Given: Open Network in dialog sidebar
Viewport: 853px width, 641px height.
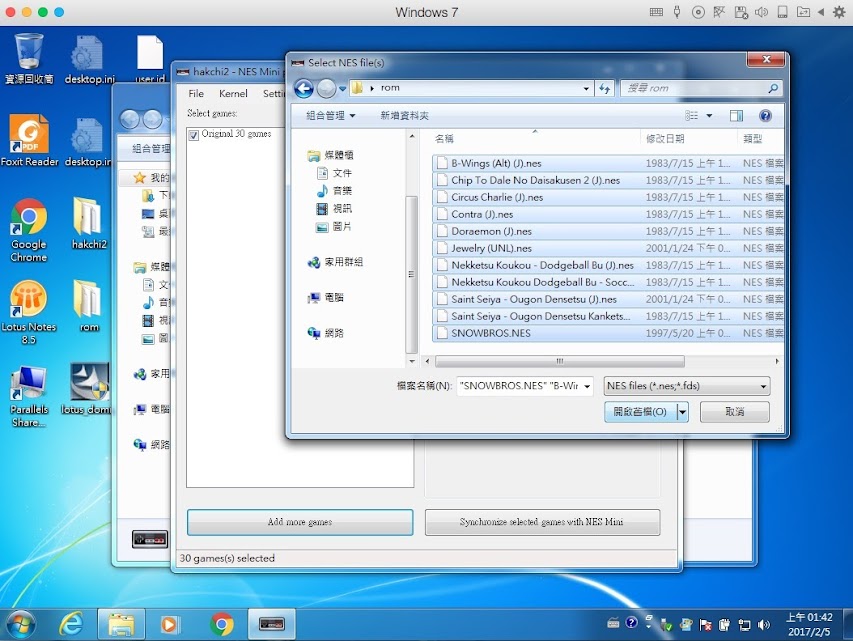Looking at the screenshot, I should point(325,333).
